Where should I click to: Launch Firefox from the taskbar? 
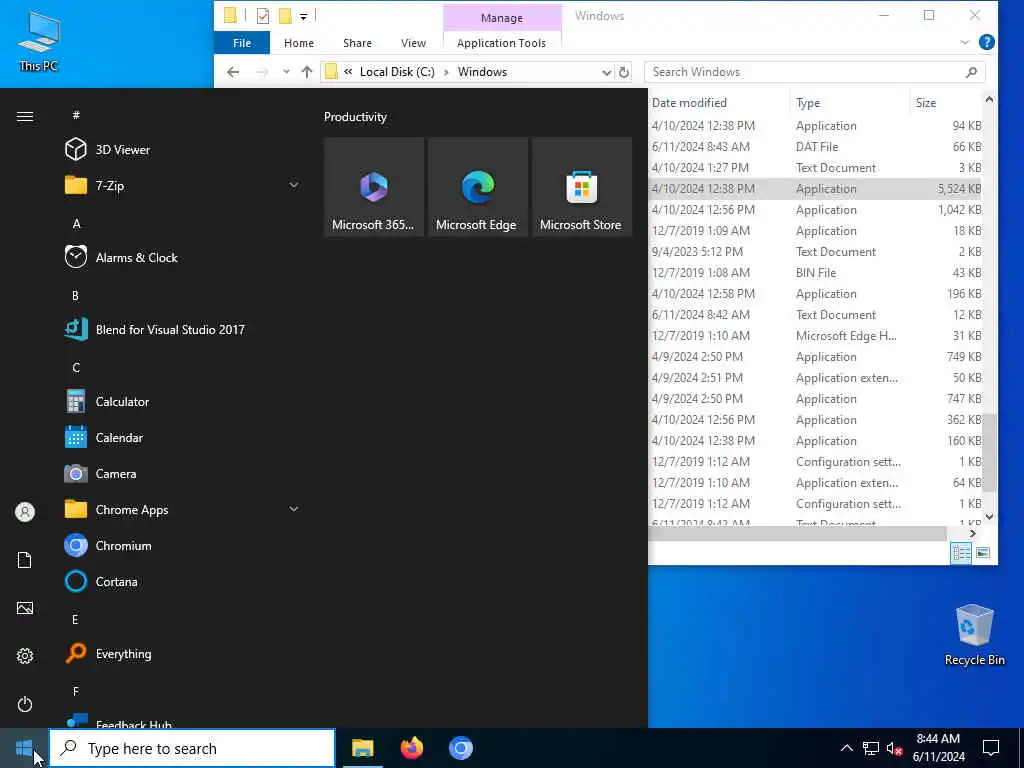pos(411,748)
